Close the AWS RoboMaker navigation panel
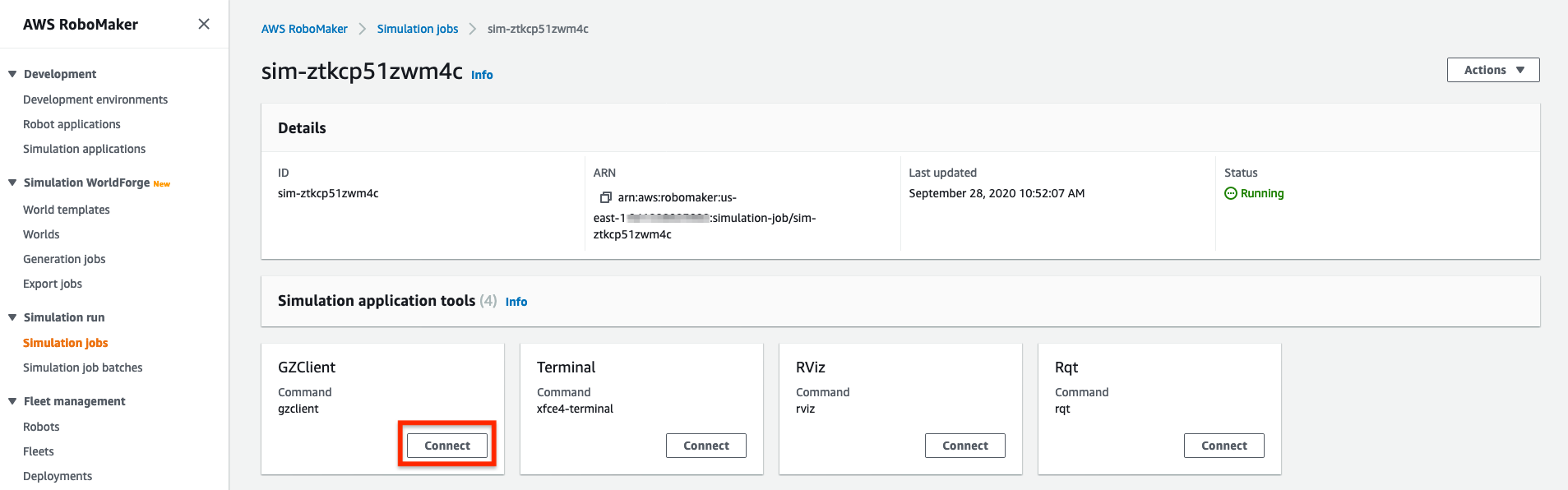This screenshot has width=1568, height=490. (204, 24)
